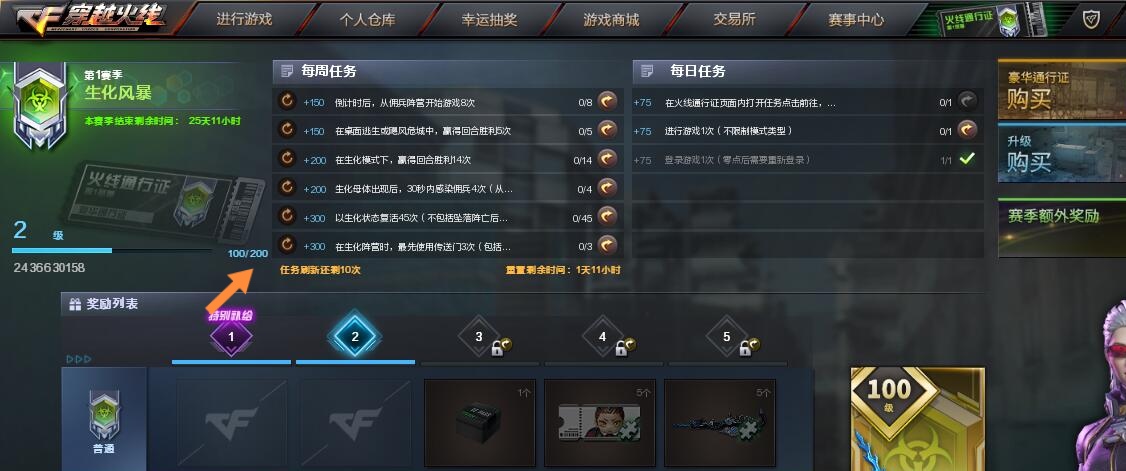The image size is (1126, 471).
Task: Select the level 2 reward diamond
Action: [x=355, y=336]
